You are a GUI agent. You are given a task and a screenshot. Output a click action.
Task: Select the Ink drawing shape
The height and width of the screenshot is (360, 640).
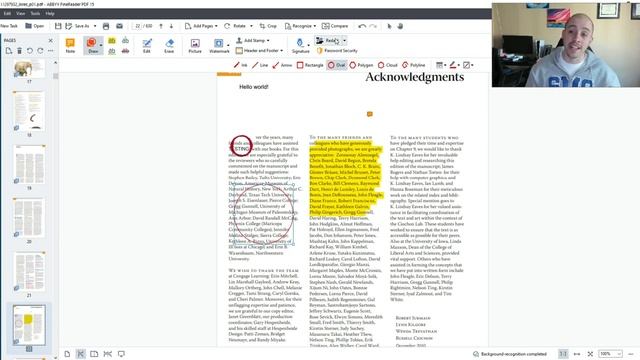click(240, 65)
